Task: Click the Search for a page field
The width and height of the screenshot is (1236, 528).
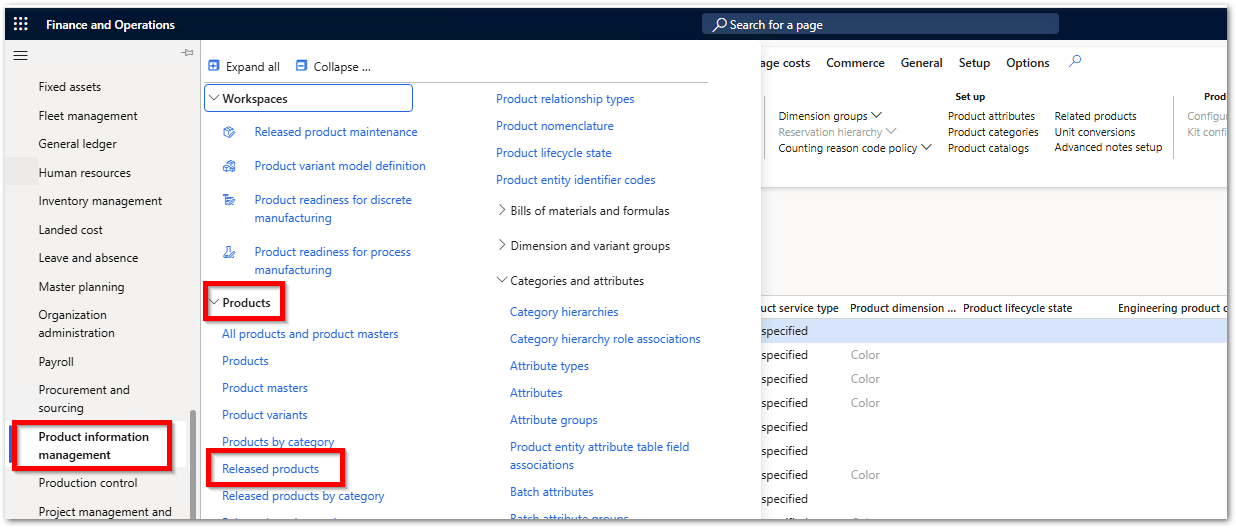Action: tap(880, 24)
